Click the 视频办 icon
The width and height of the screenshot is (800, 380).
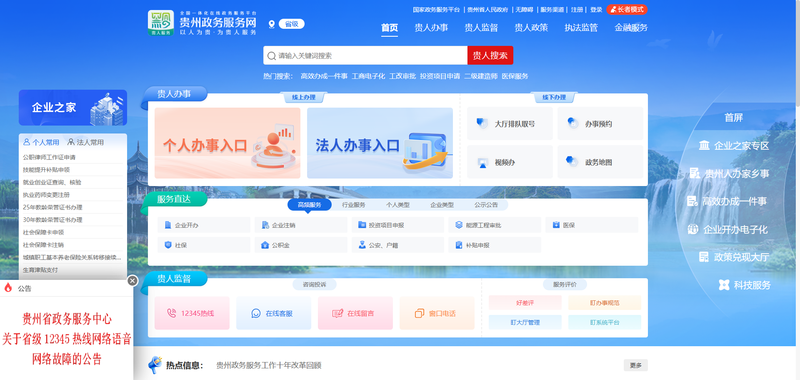[482, 162]
